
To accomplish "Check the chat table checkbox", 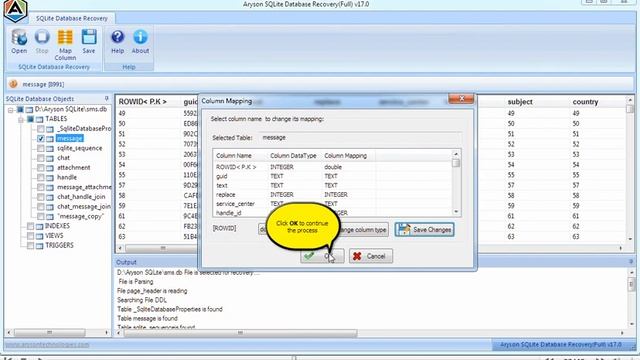I will [x=40, y=158].
